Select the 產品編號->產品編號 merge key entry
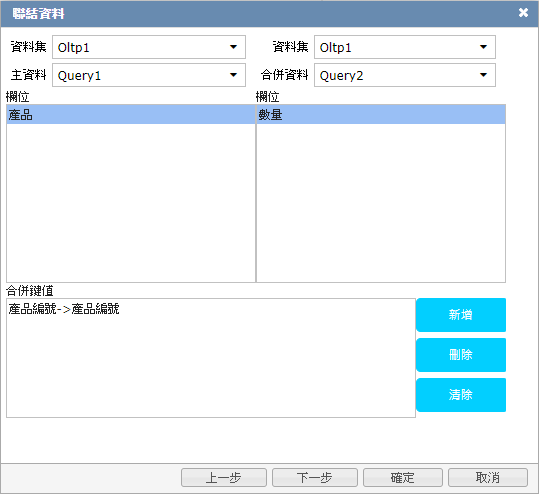 click(64, 309)
